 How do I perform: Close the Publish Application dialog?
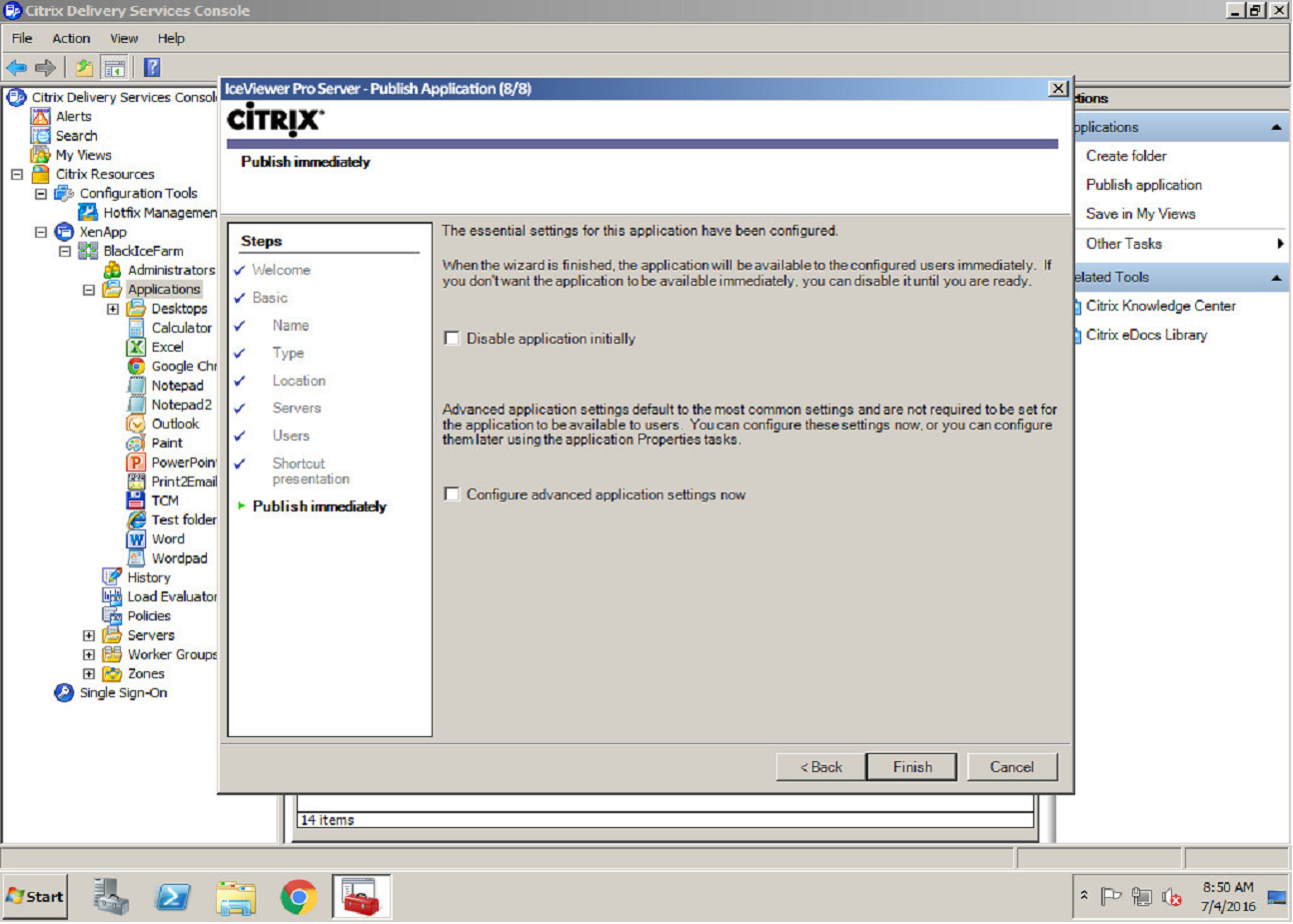pyautogui.click(x=1058, y=89)
